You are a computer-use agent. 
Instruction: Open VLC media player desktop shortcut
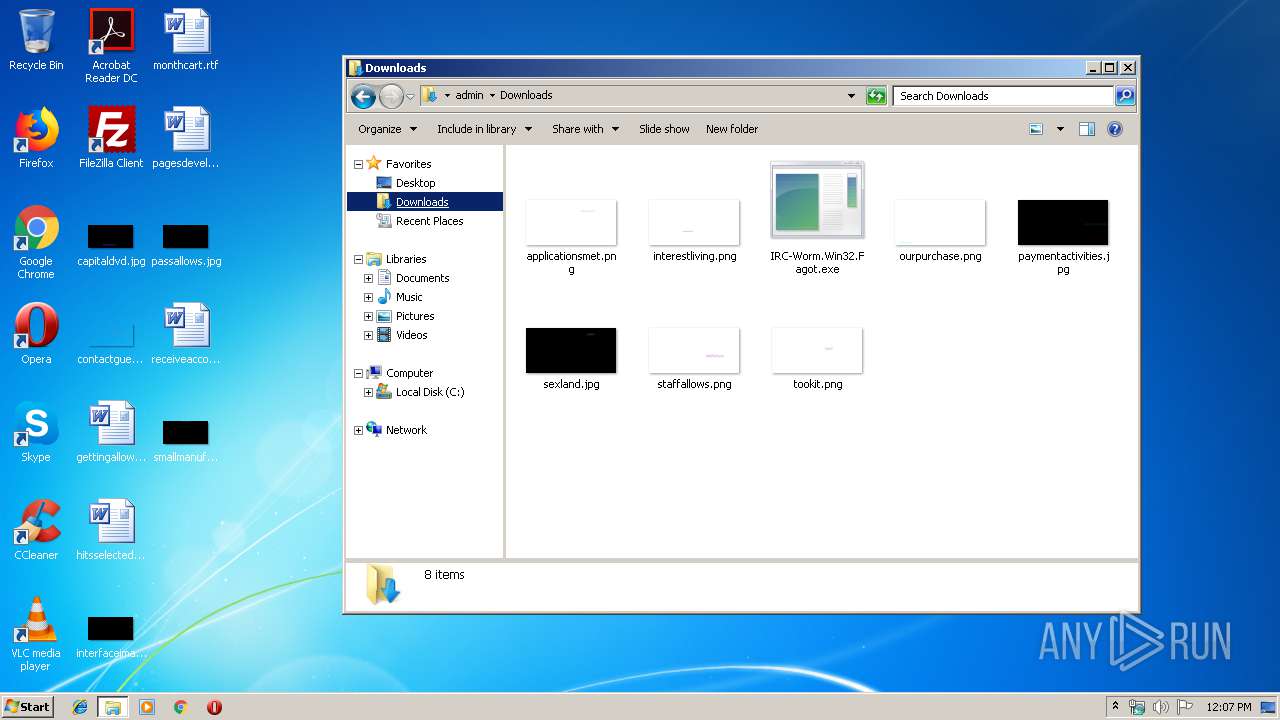(x=36, y=634)
